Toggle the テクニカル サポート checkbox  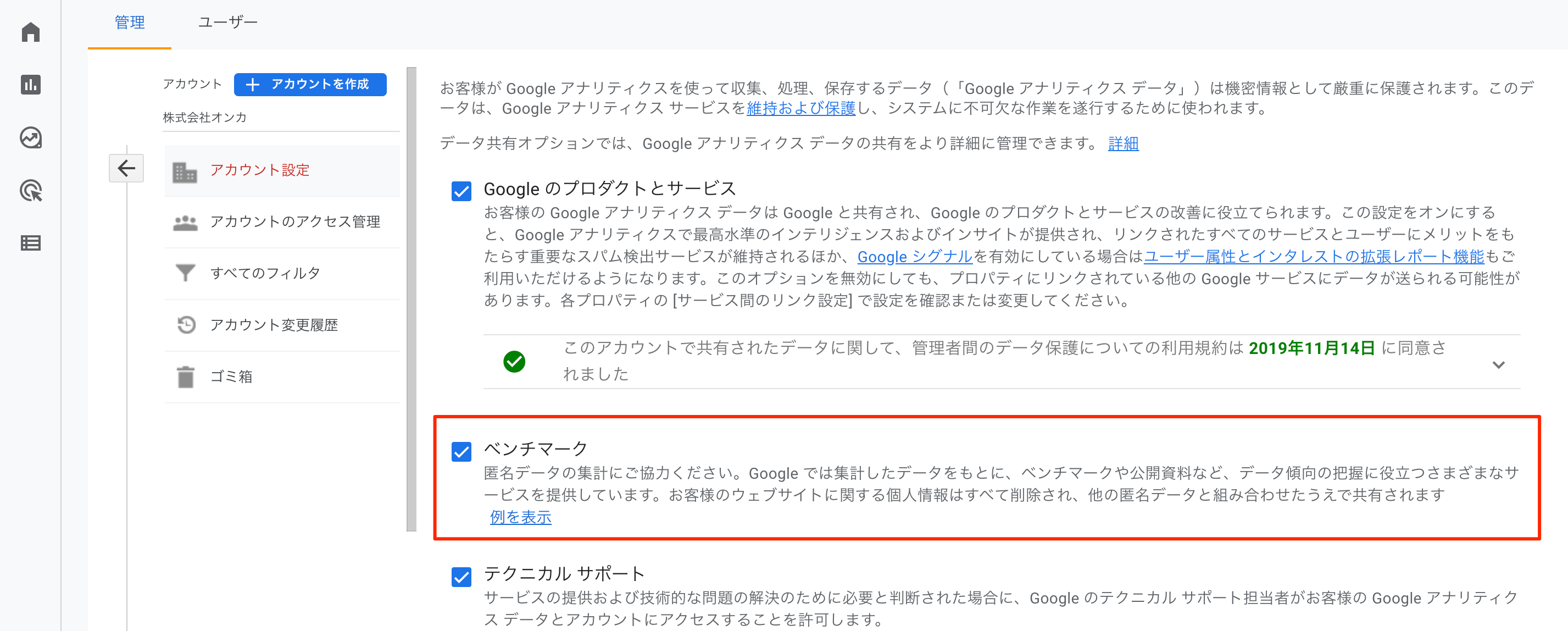click(461, 576)
